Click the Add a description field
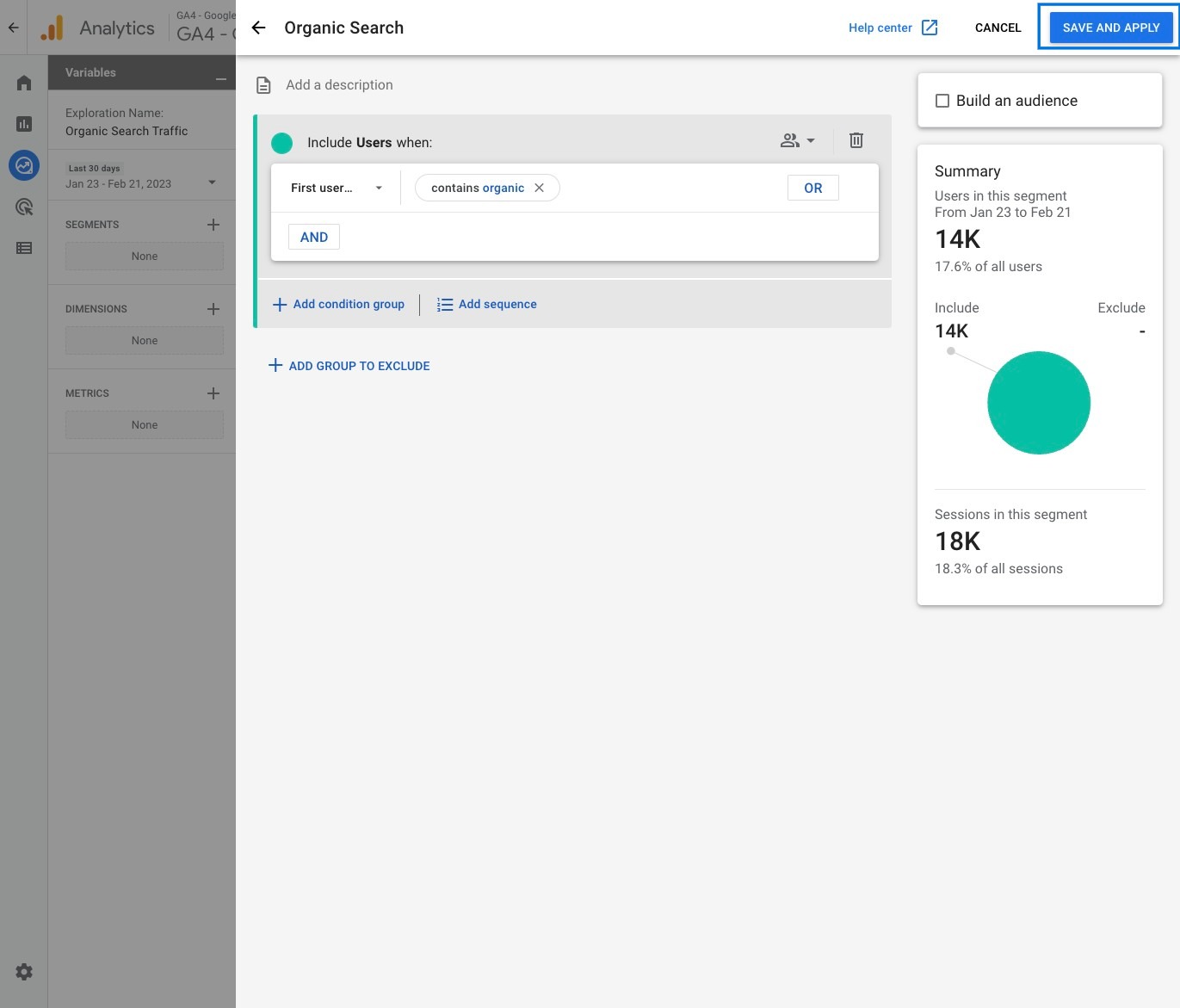 pyautogui.click(x=339, y=84)
